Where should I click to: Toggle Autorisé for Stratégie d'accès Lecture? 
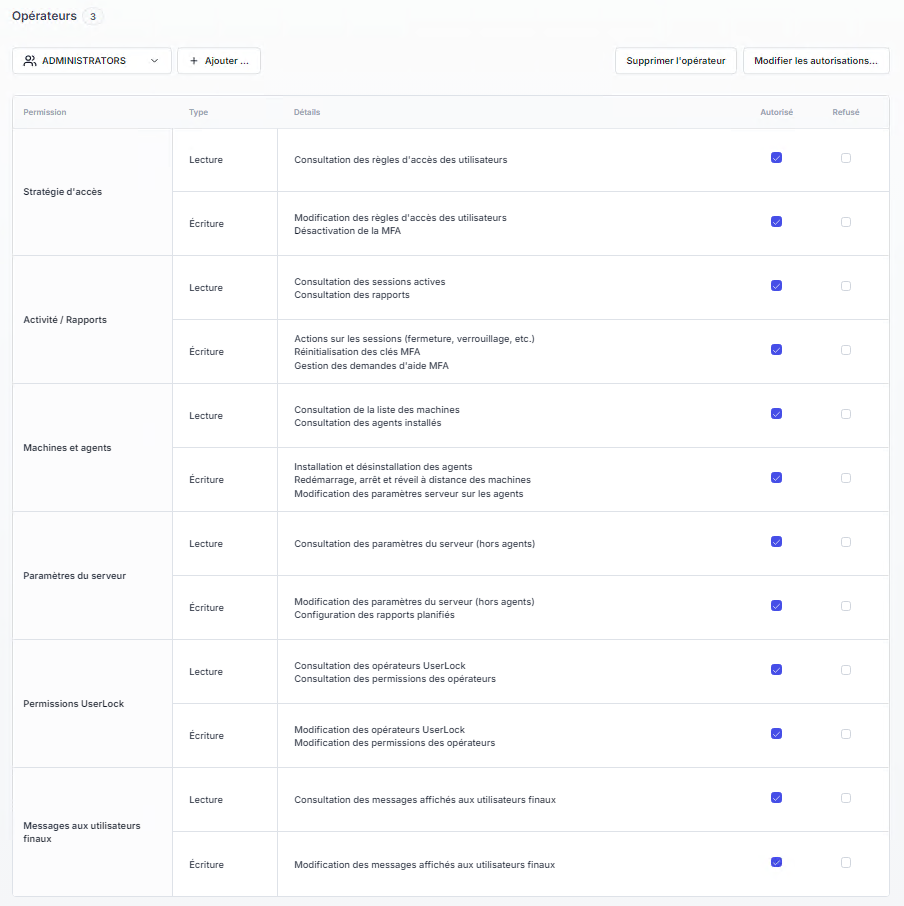[776, 158]
